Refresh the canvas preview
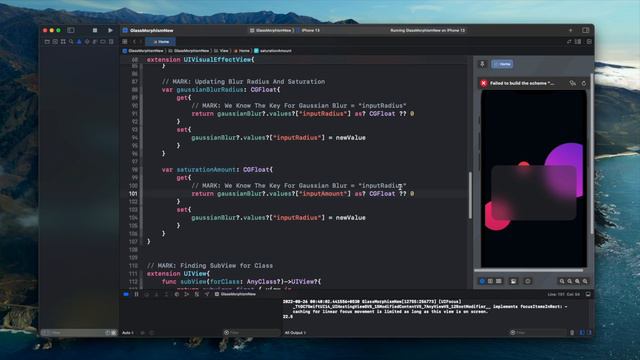 tap(584, 83)
